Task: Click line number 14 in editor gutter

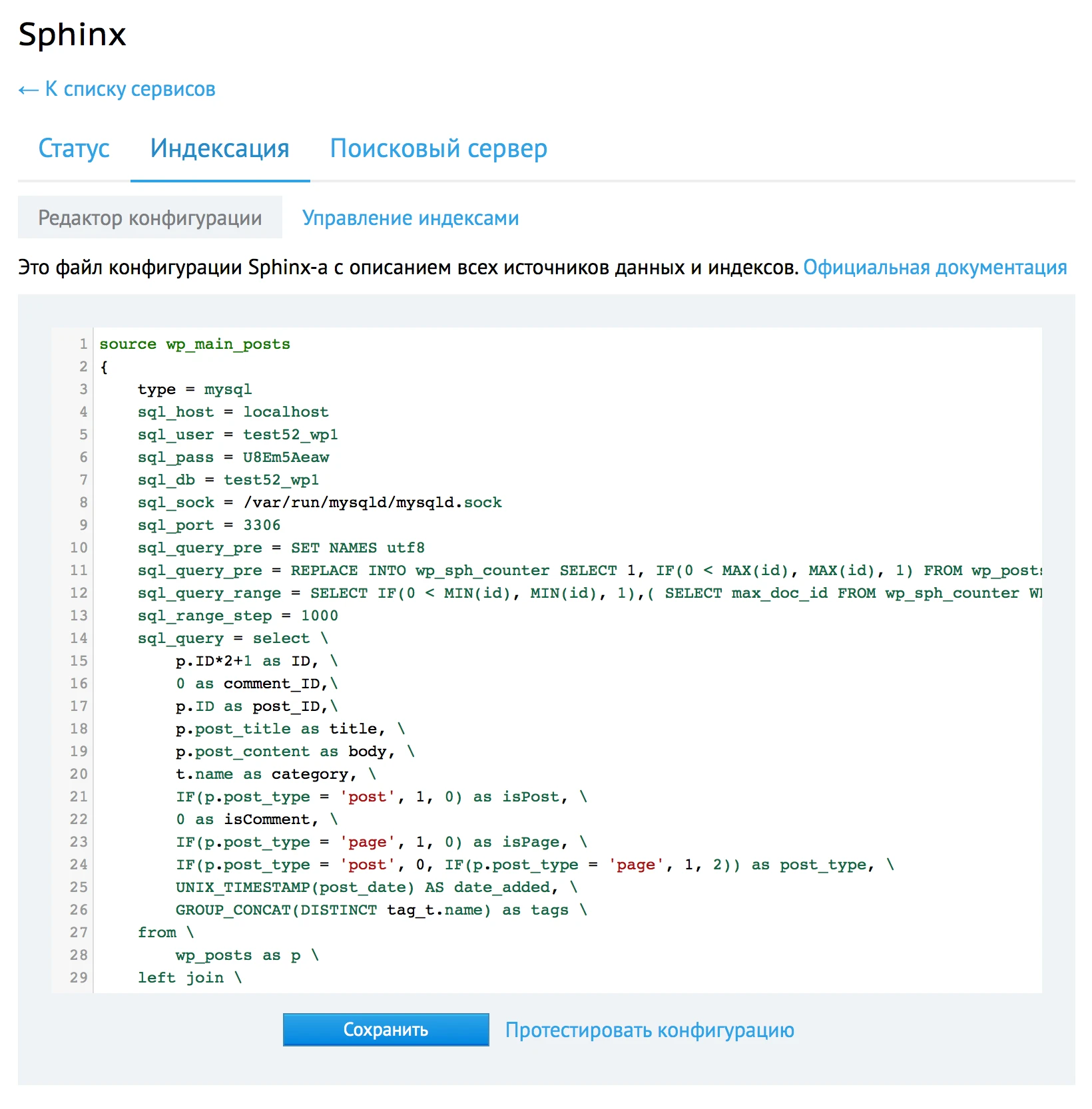Action: pyautogui.click(x=79, y=638)
